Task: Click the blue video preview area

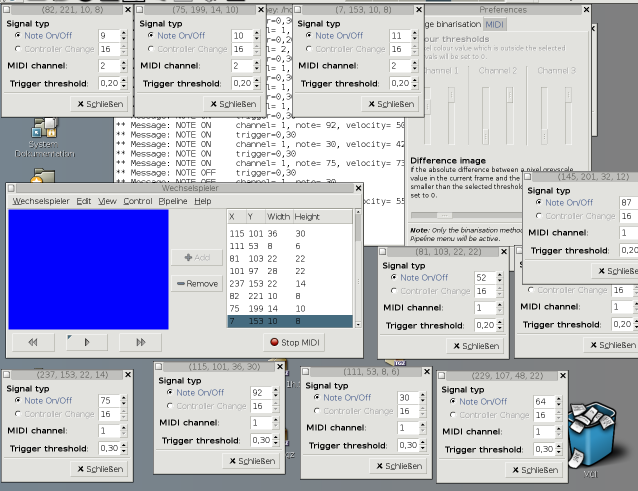Action: (84, 267)
